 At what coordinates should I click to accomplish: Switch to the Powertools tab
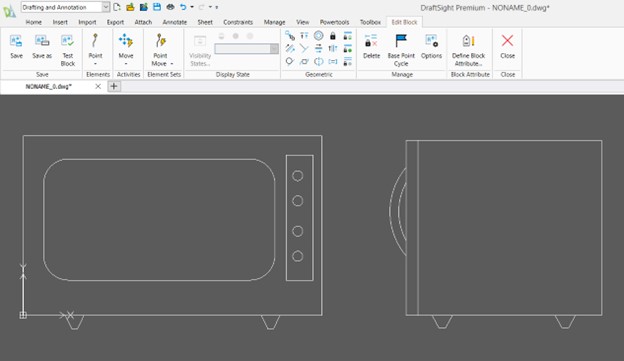(x=334, y=22)
